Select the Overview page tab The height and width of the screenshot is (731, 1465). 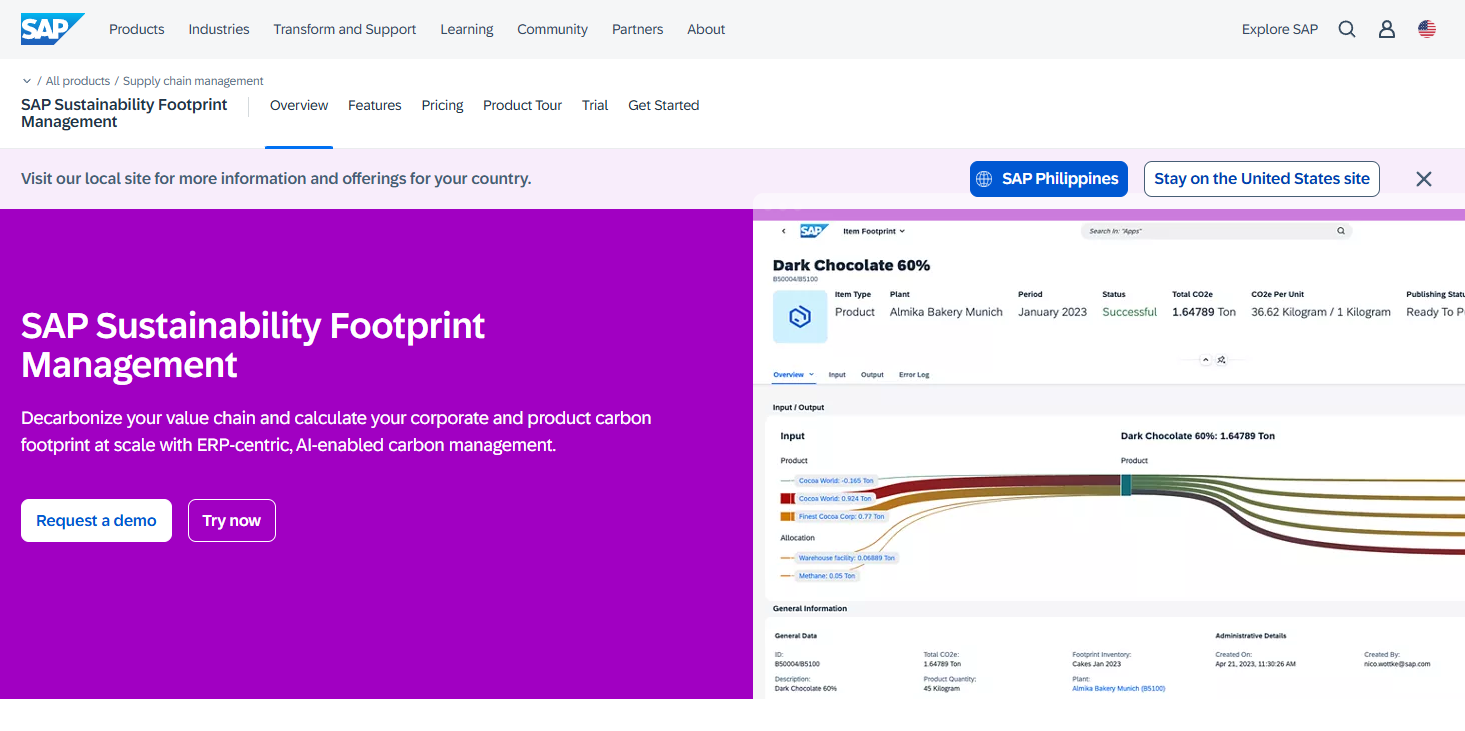(299, 105)
